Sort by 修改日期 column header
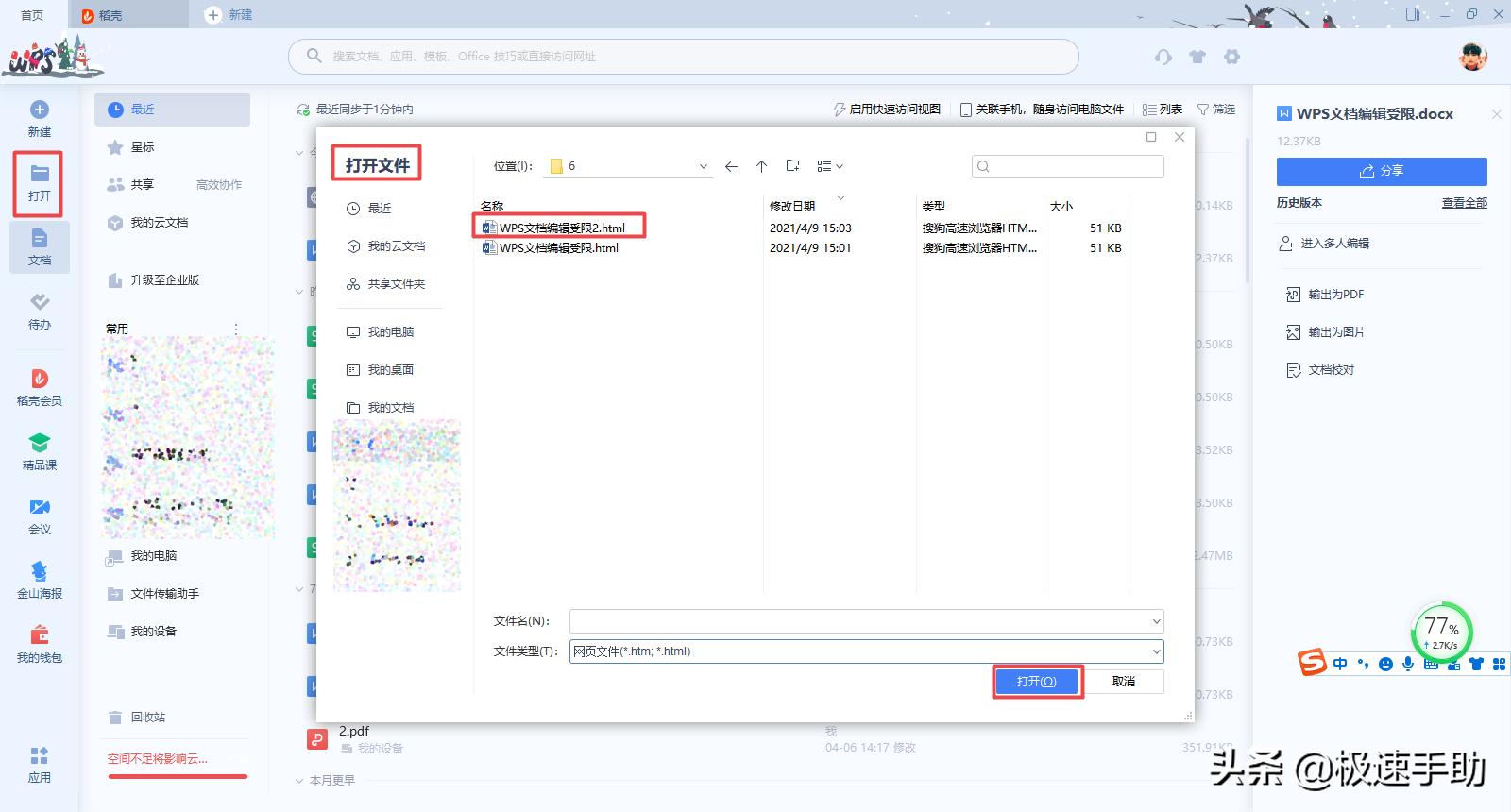This screenshot has height=812, width=1511. click(x=792, y=206)
